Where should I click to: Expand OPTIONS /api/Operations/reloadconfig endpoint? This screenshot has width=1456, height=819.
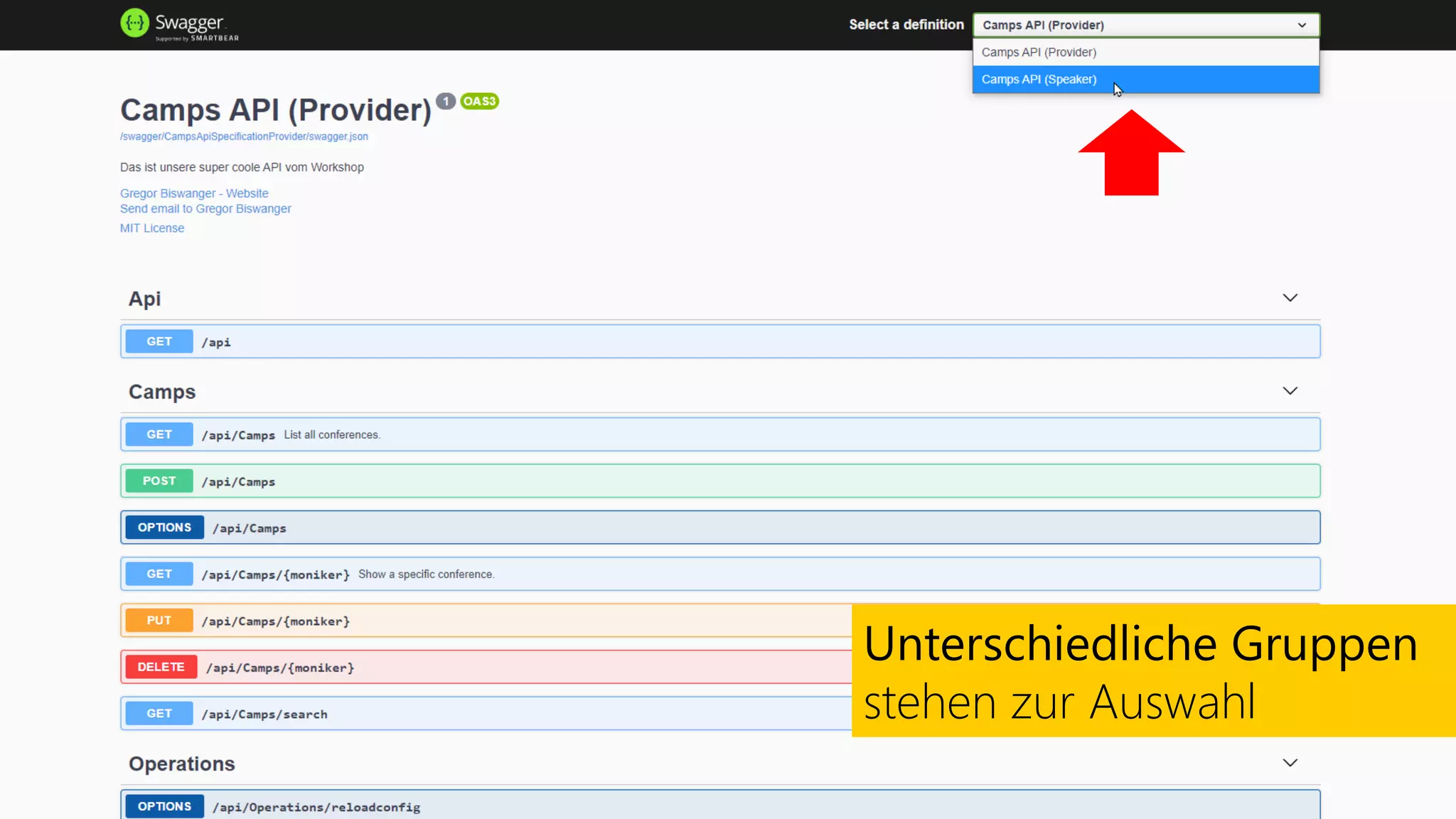pos(720,805)
